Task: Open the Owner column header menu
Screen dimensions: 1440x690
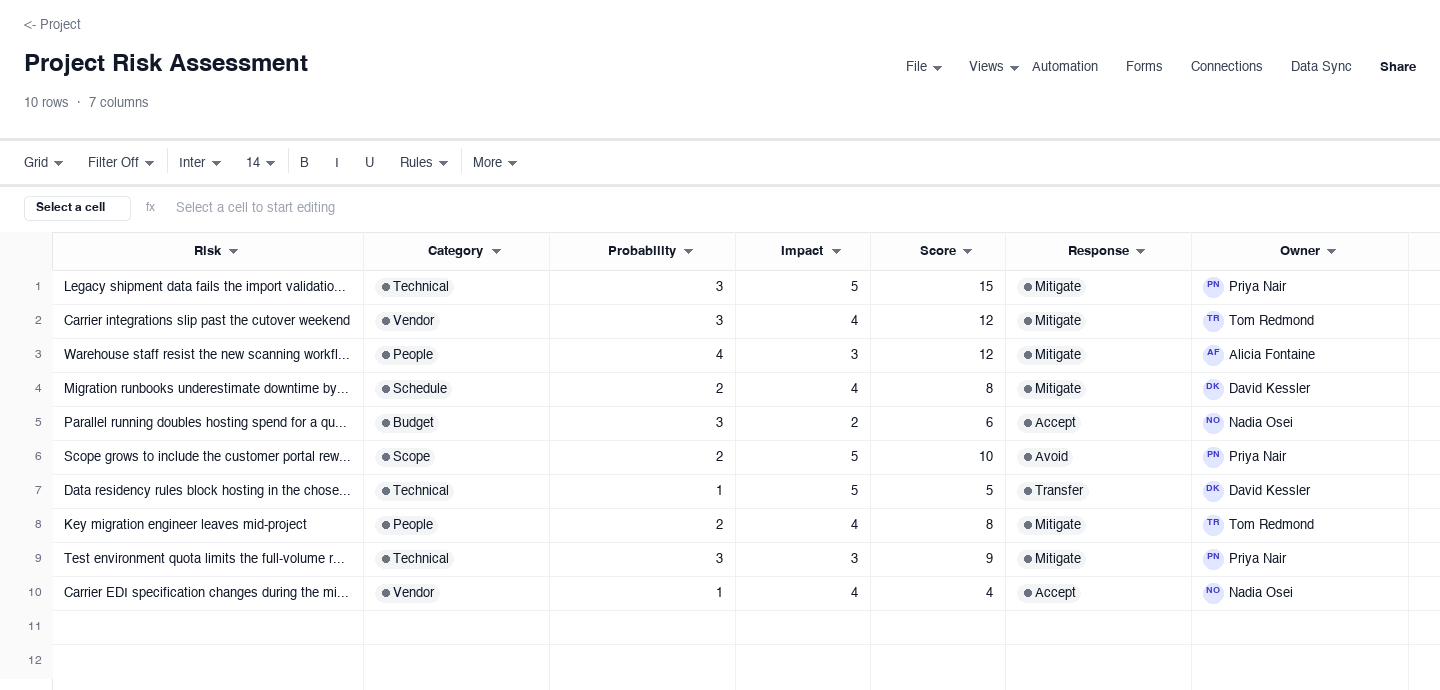Action: 1331,252
